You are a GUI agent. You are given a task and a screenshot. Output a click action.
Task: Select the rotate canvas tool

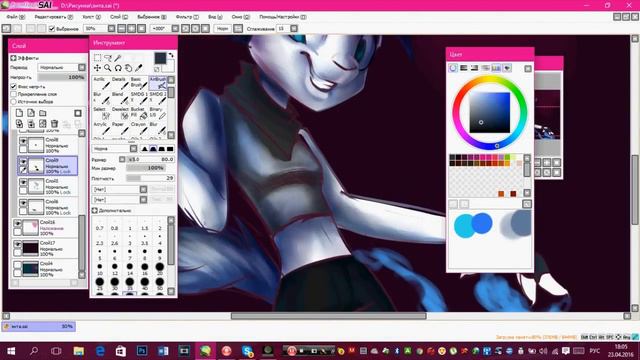(x=118, y=68)
